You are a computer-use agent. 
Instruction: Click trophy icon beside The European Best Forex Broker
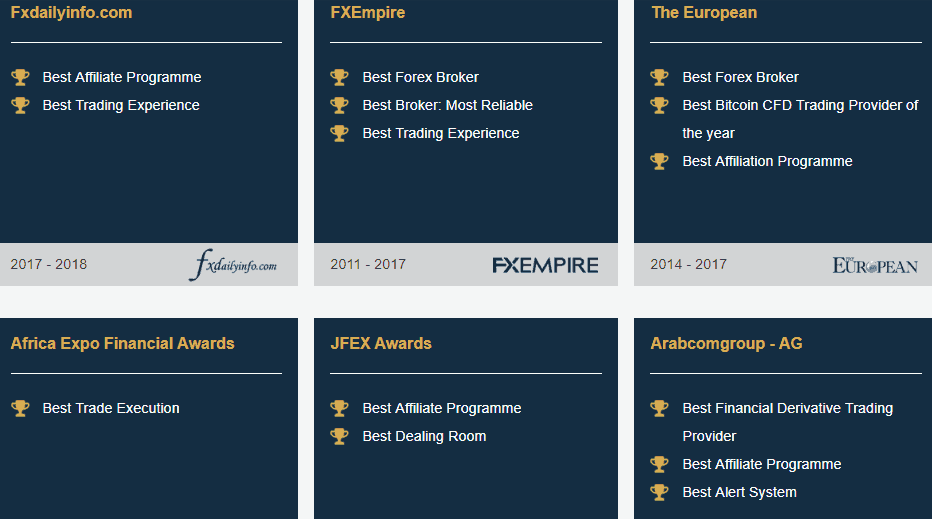pos(659,77)
